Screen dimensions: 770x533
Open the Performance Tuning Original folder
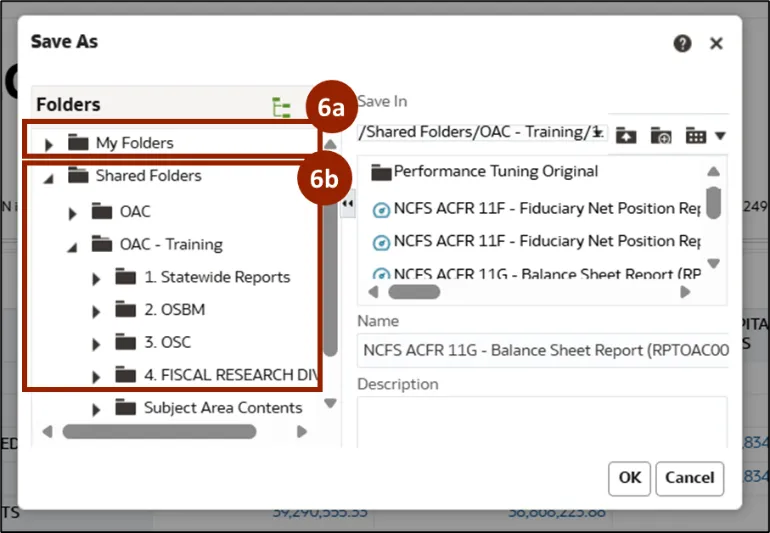[495, 171]
